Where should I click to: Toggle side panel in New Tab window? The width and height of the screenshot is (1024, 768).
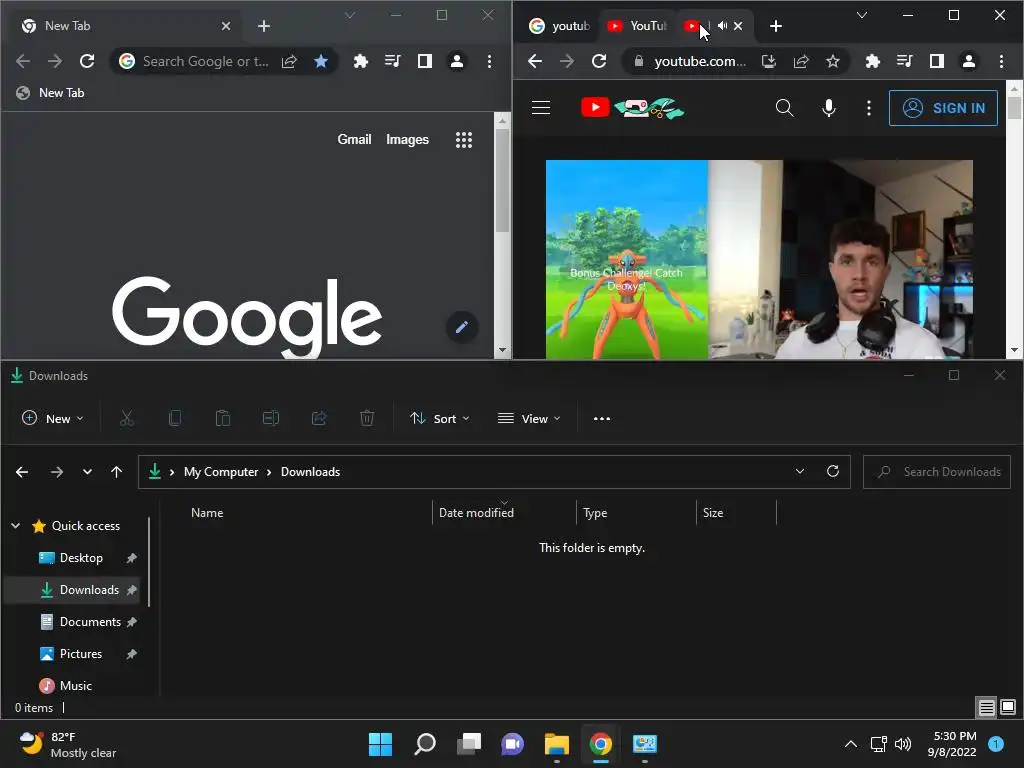424,61
